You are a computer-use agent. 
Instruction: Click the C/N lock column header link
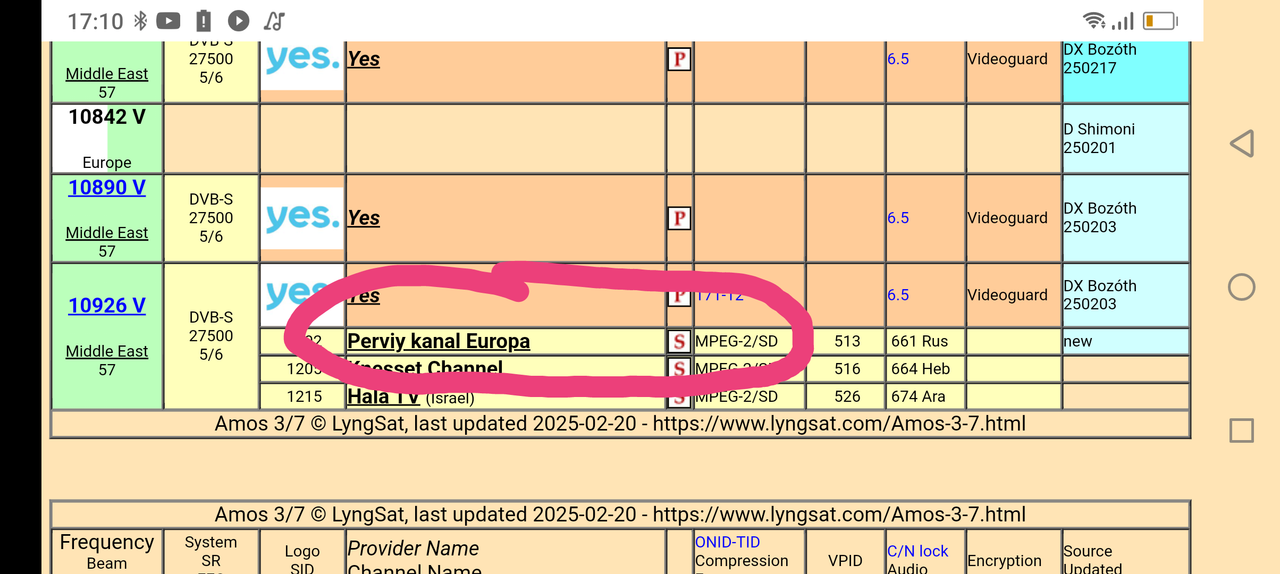918,551
